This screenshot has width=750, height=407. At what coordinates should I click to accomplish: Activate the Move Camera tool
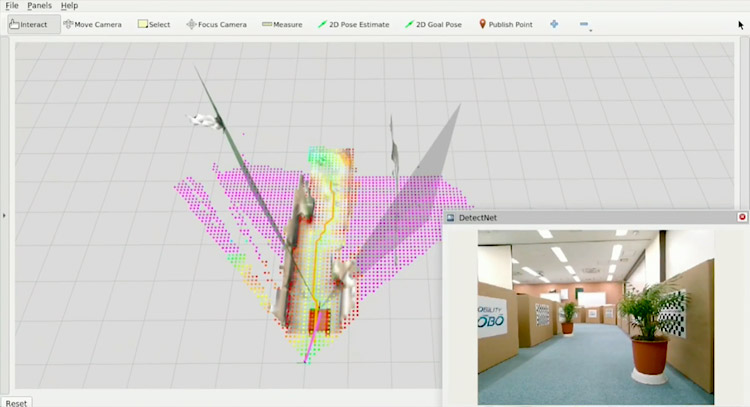(x=92, y=24)
